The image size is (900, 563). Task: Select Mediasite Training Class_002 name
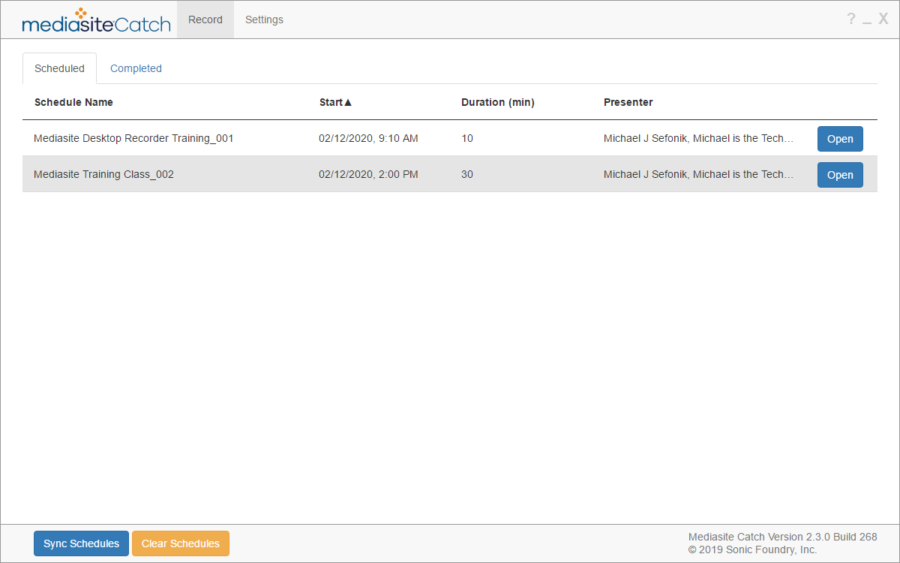(103, 174)
